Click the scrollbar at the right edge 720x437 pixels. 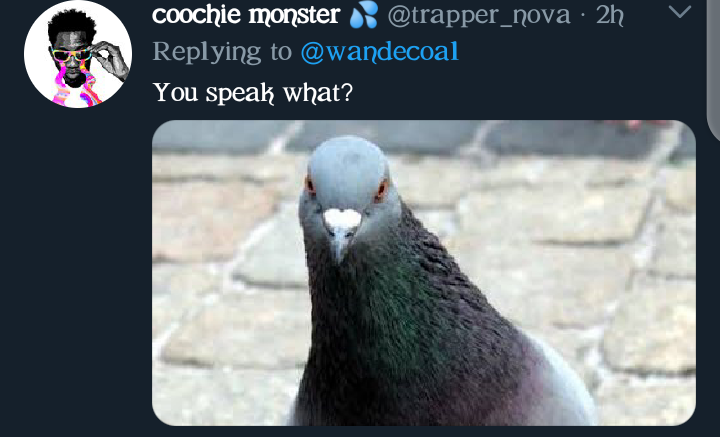click(714, 69)
